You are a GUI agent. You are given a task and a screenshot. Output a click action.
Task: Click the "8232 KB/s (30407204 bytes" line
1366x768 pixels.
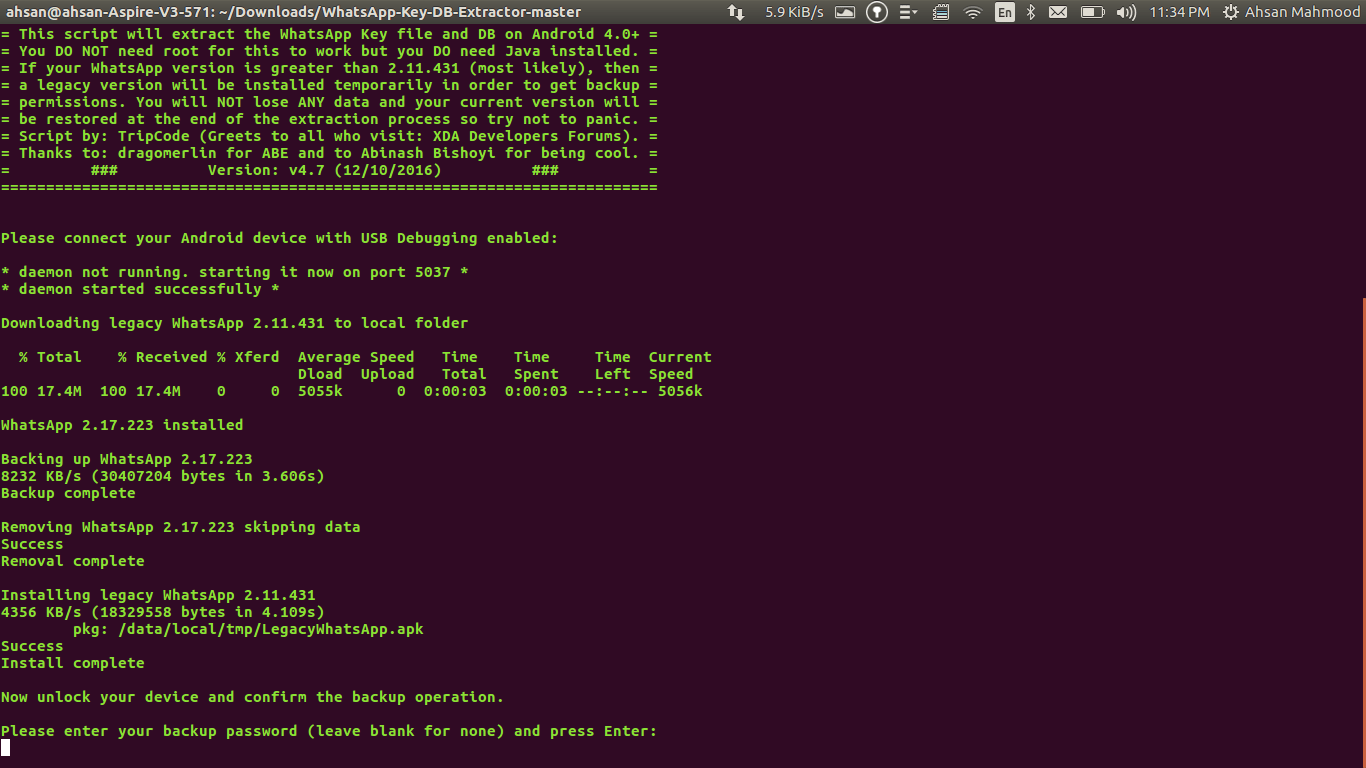tap(163, 476)
